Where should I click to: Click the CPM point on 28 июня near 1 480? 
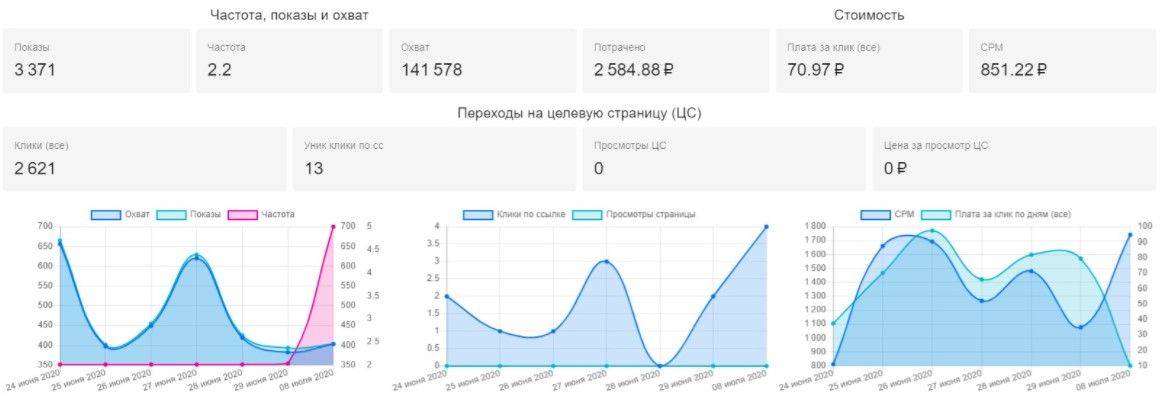[1031, 271]
